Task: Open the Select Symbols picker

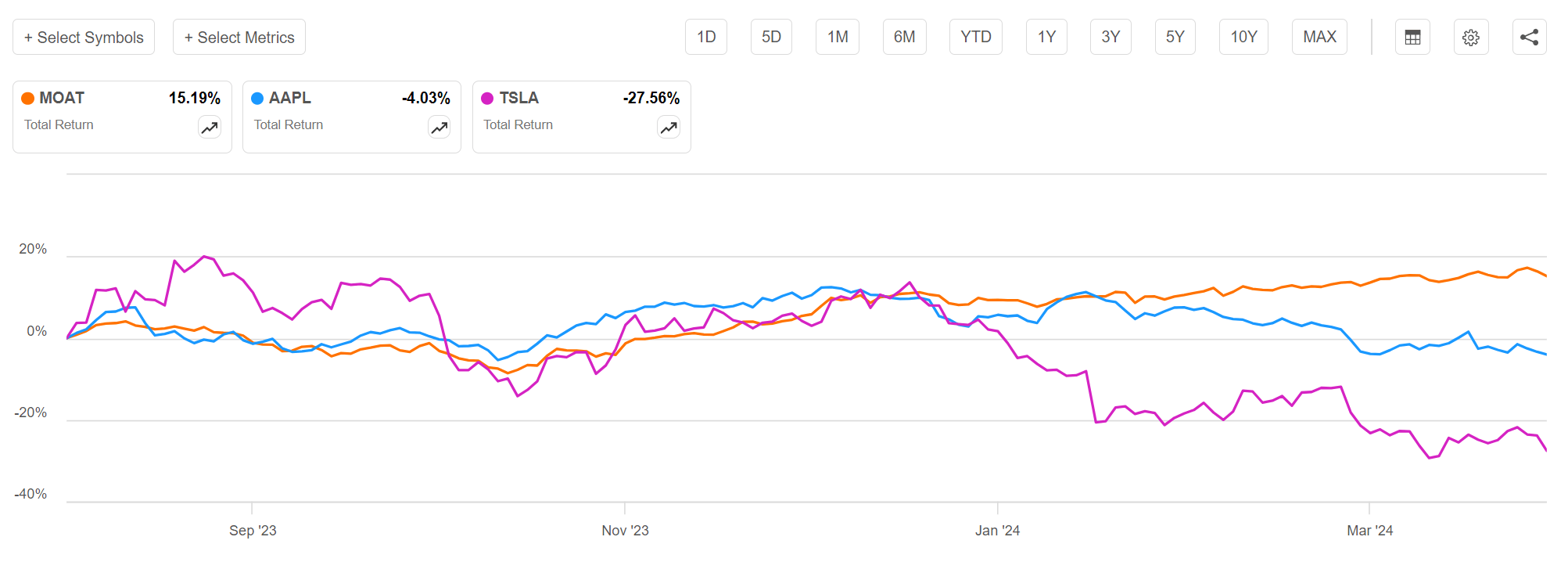Action: tap(83, 37)
